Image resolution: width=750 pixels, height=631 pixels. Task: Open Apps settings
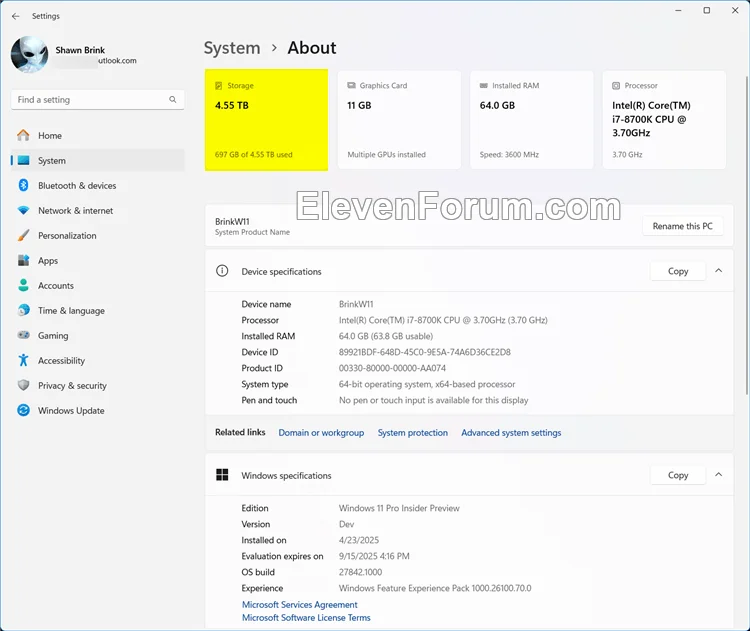pyautogui.click(x=98, y=261)
